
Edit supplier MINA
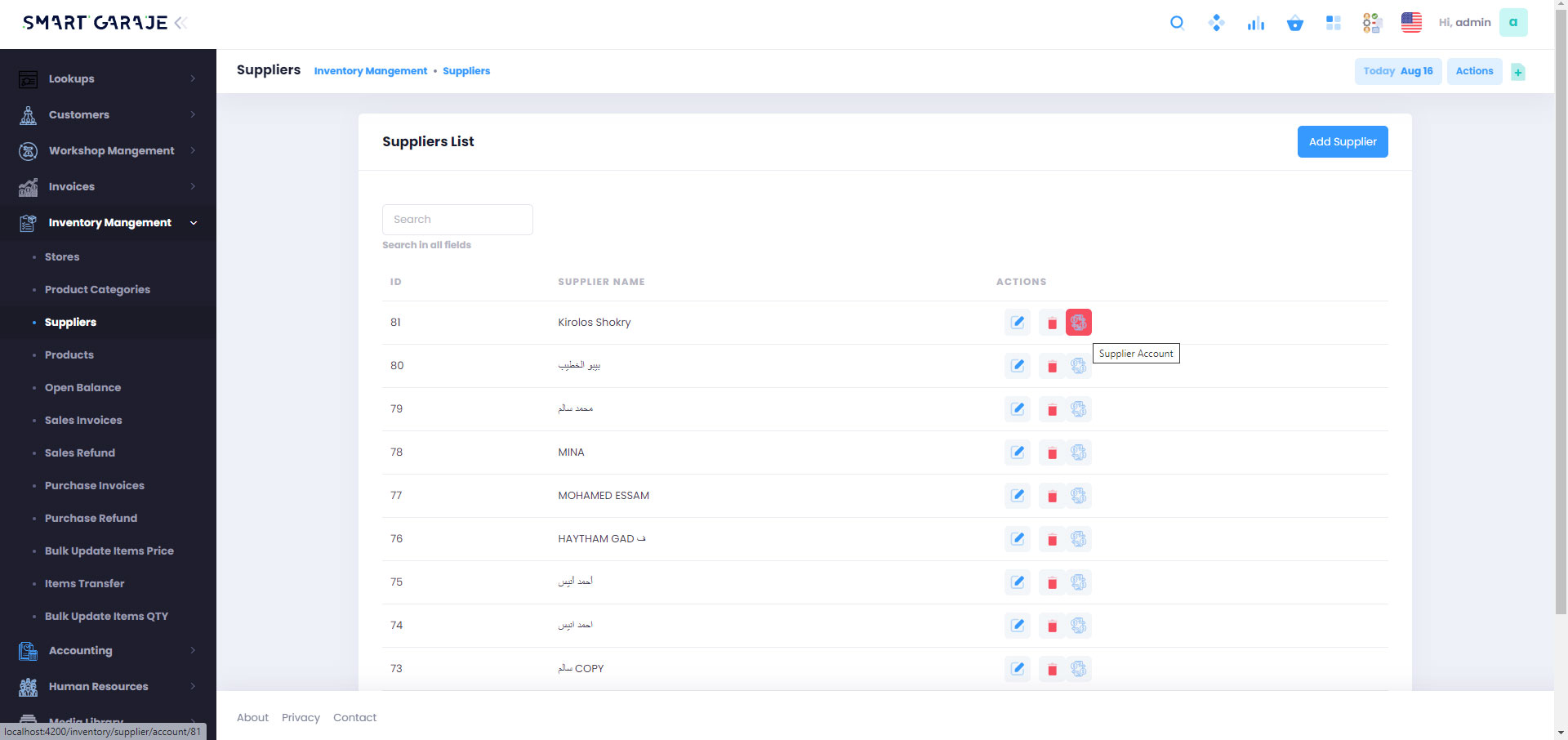point(1018,452)
